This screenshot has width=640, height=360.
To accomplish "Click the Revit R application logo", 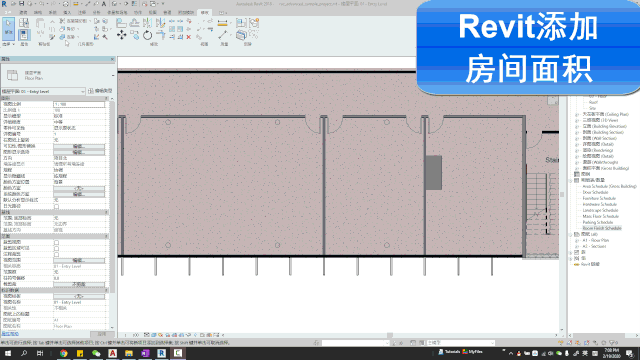I will coord(4,4).
